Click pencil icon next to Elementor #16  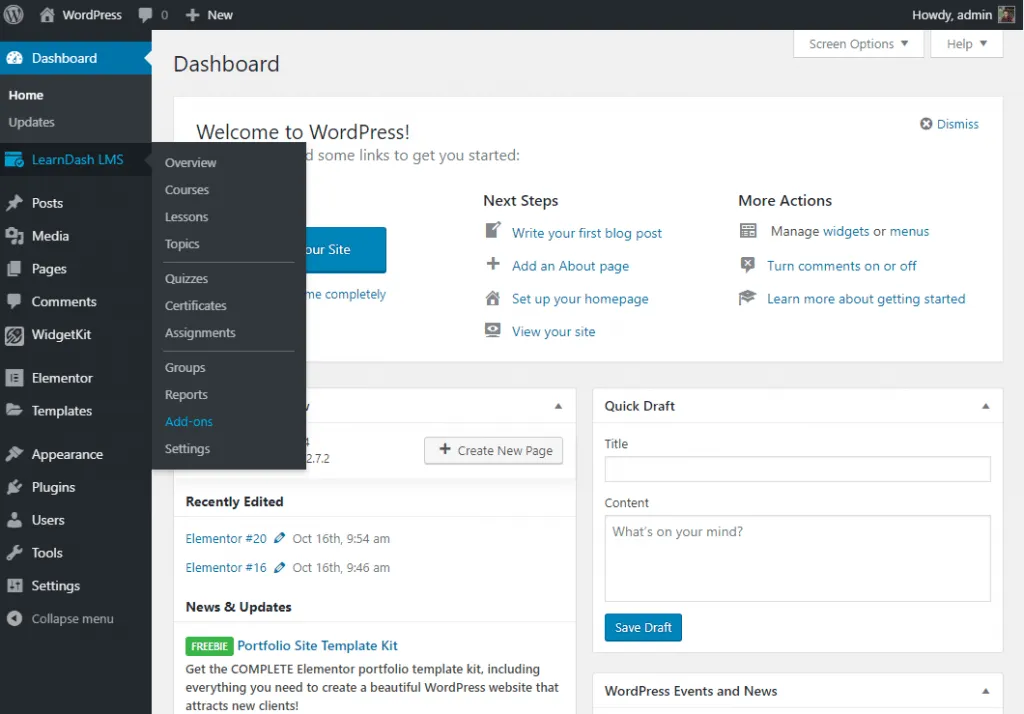point(280,567)
